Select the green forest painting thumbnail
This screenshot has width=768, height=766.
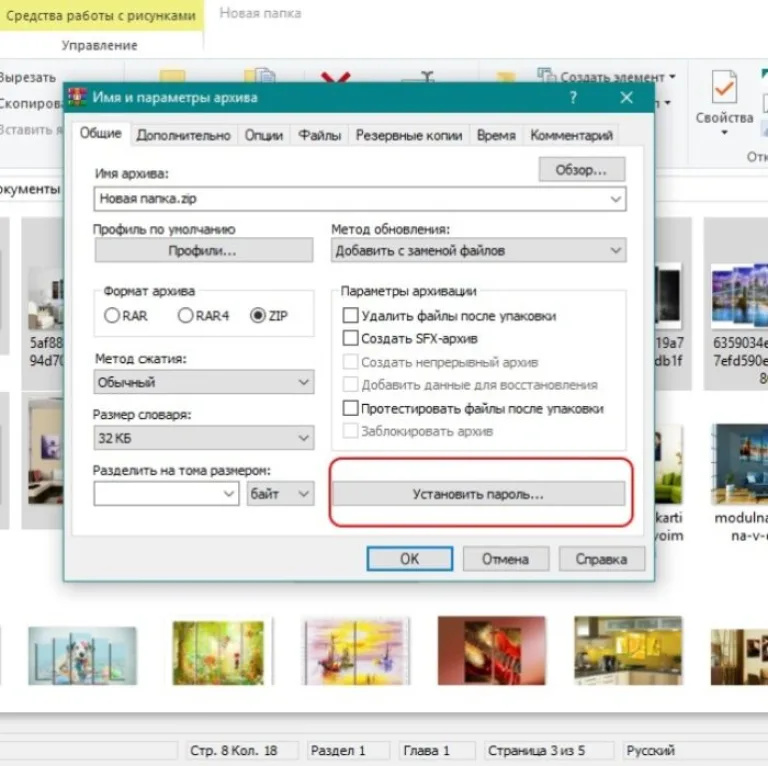click(x=218, y=653)
